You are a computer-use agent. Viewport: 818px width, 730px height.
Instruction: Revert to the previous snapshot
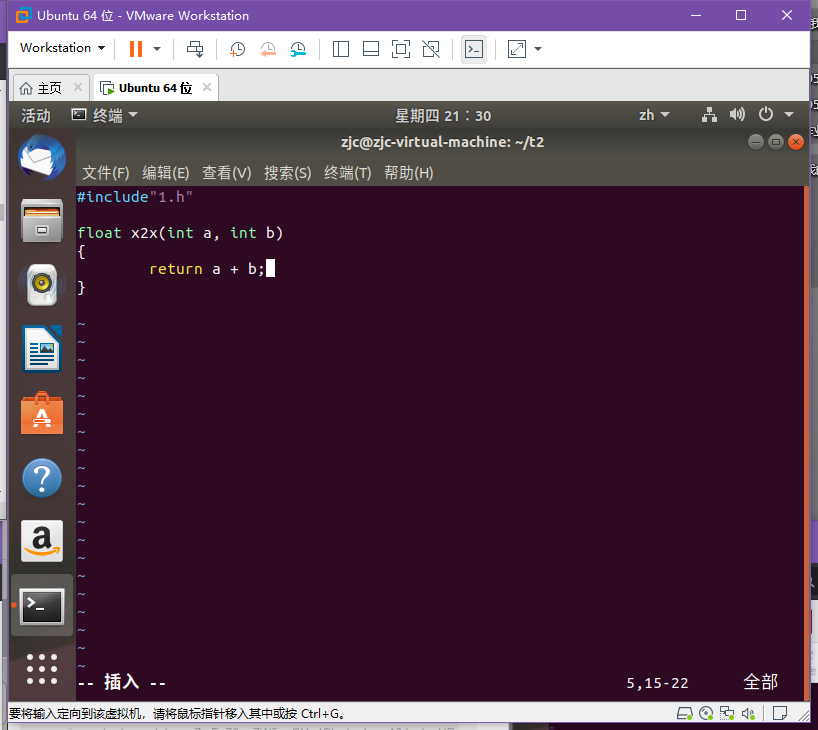click(268, 49)
